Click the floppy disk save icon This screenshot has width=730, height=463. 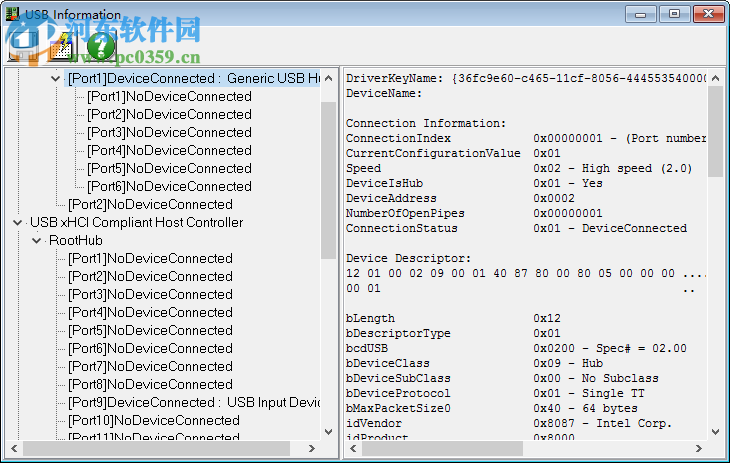[23, 47]
